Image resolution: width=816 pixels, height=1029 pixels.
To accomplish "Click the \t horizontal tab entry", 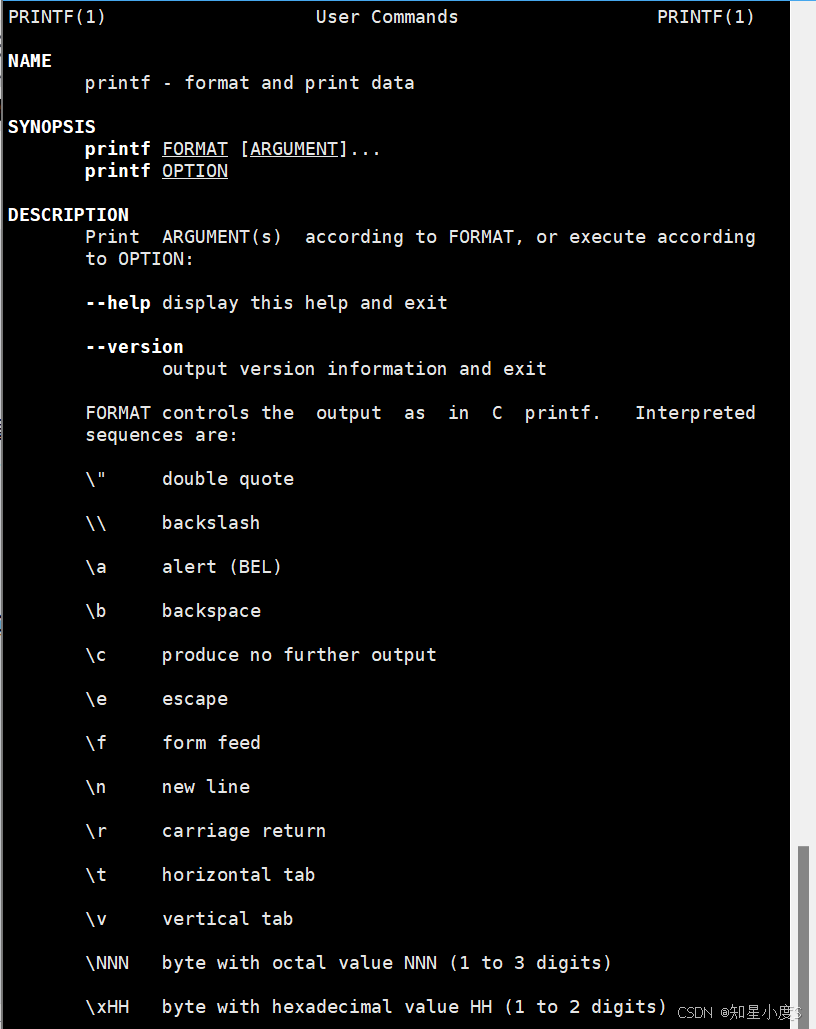I will [x=200, y=875].
